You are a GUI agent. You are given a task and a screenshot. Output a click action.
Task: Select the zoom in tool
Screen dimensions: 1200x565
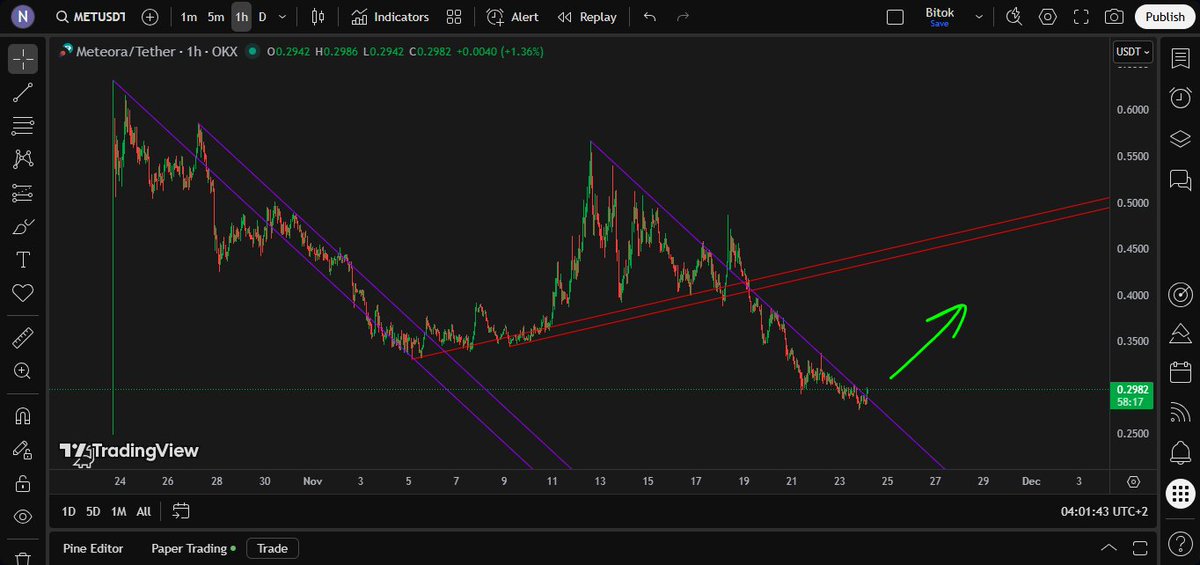[23, 371]
